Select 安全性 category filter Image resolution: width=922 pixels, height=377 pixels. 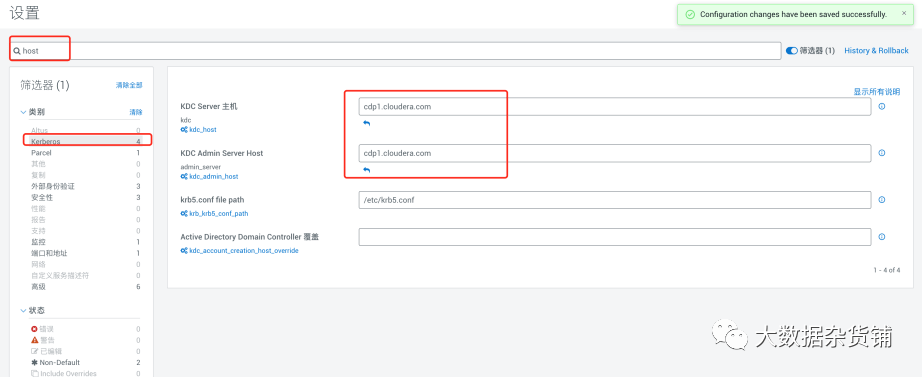85,198
